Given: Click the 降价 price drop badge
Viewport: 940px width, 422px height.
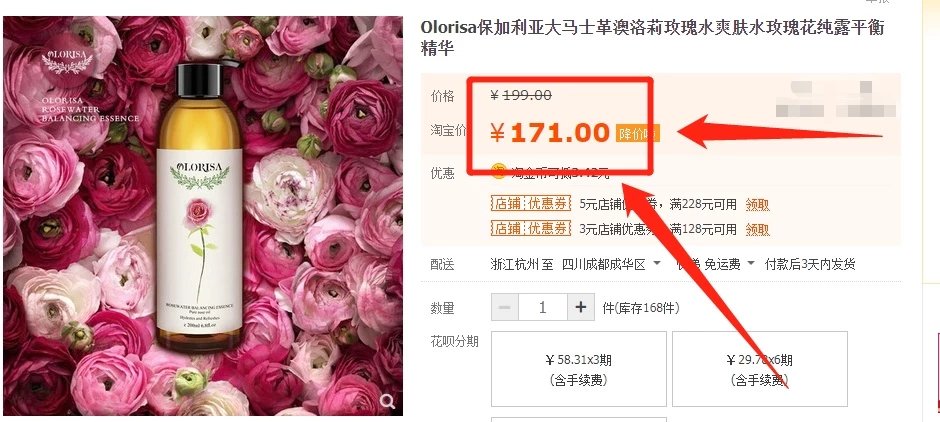Looking at the screenshot, I should tap(637, 134).
